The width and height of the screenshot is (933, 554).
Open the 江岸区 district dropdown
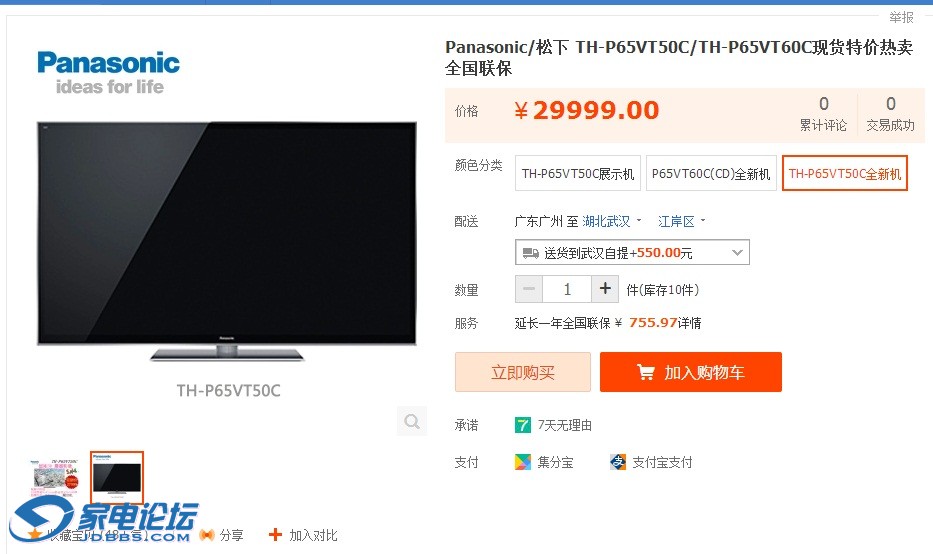tap(681, 221)
